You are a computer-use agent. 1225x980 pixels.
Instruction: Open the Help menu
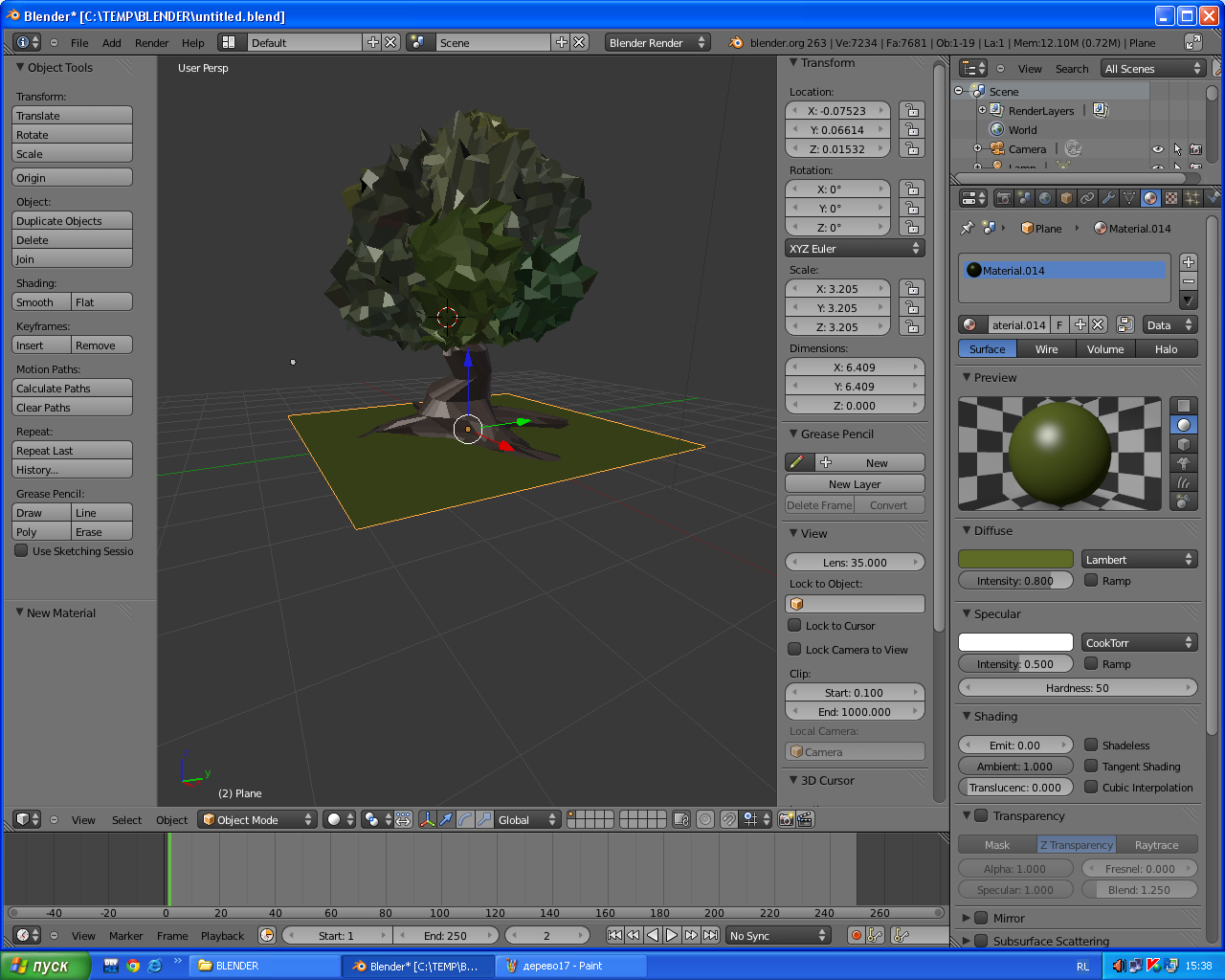[x=193, y=43]
